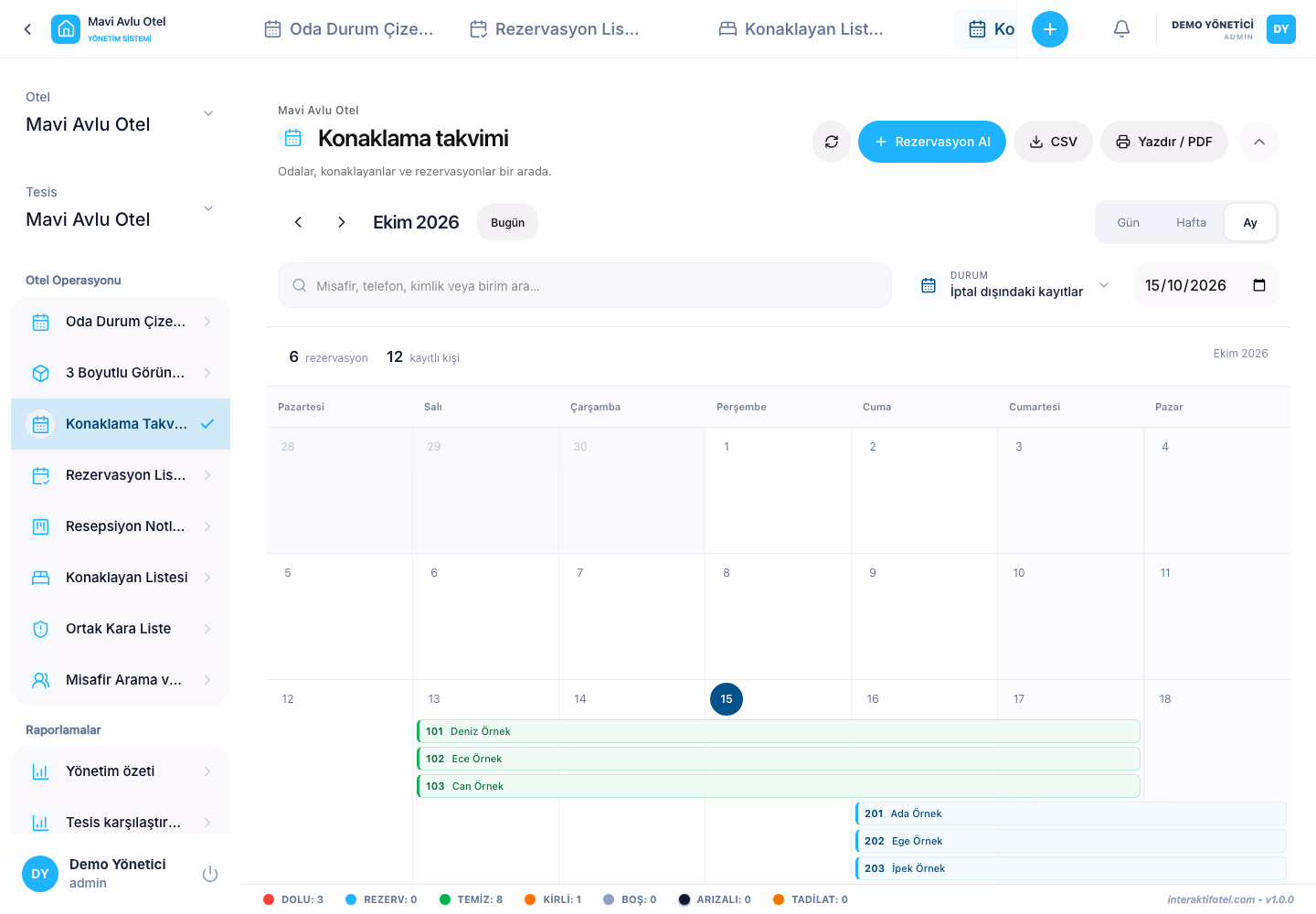Expand the Otel selector dropdown
Viewport: 1316px width, 914px height.
(x=121, y=113)
